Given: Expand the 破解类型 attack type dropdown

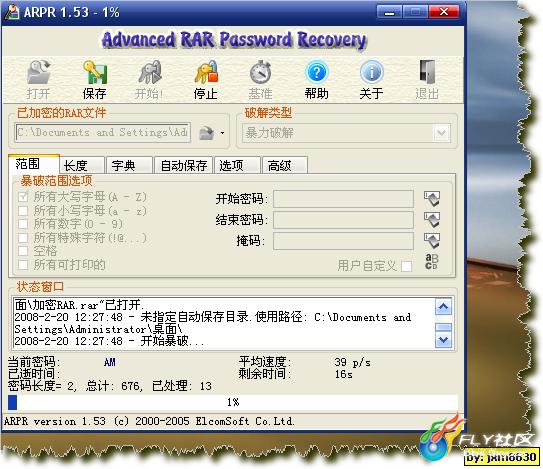Looking at the screenshot, I should [x=442, y=133].
